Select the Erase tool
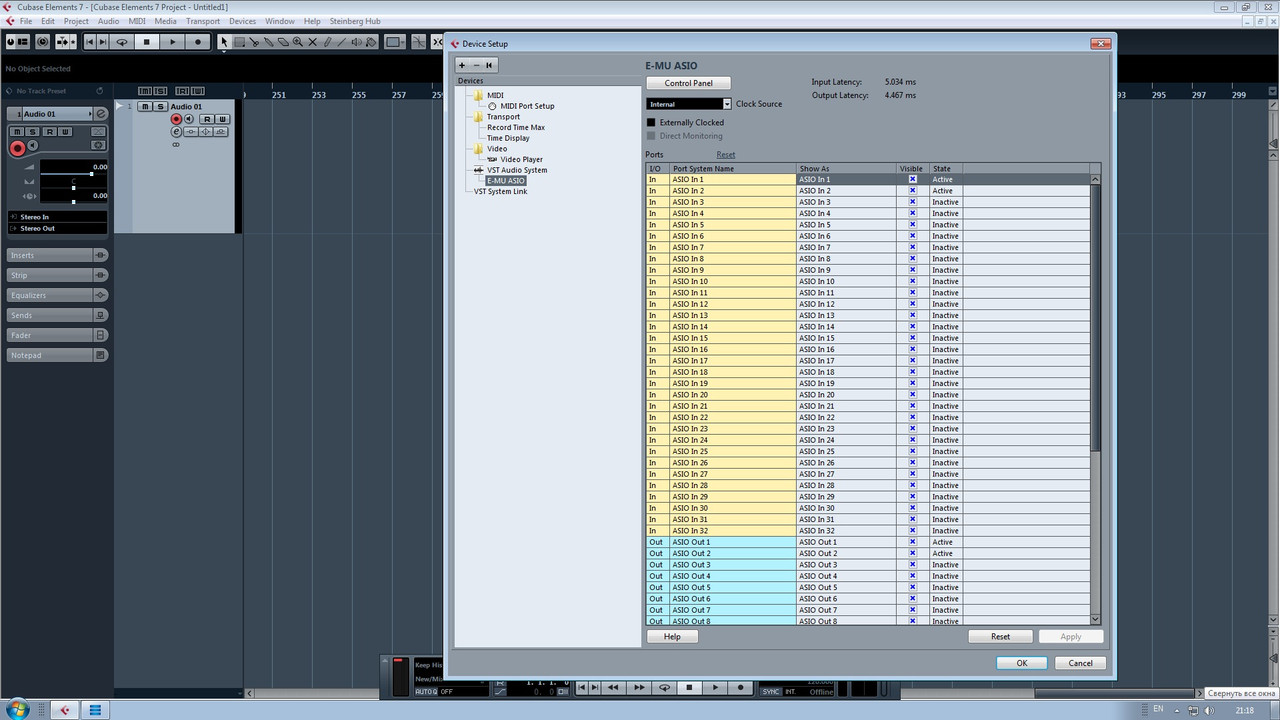The width and height of the screenshot is (1280, 720). 283,42
